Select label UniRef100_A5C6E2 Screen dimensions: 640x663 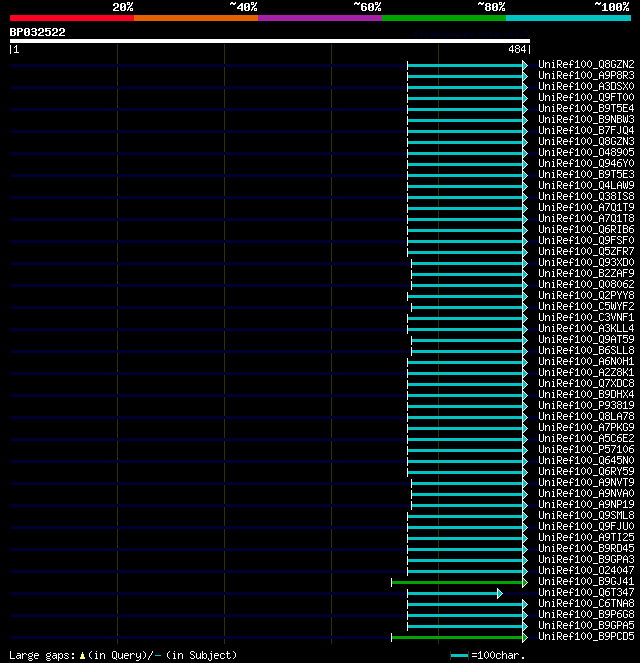click(586, 438)
